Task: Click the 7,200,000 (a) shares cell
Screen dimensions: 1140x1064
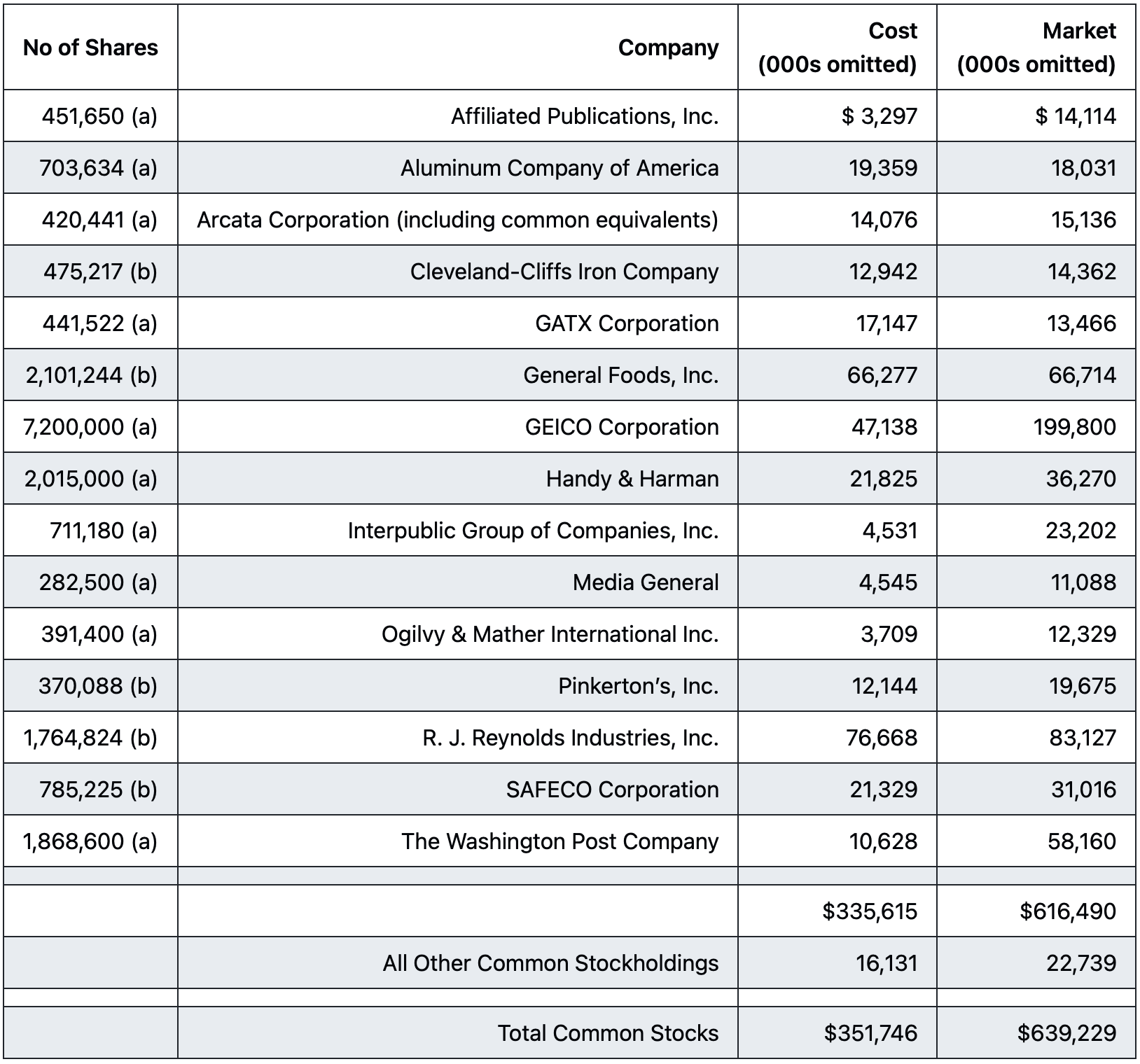Action: (x=90, y=427)
